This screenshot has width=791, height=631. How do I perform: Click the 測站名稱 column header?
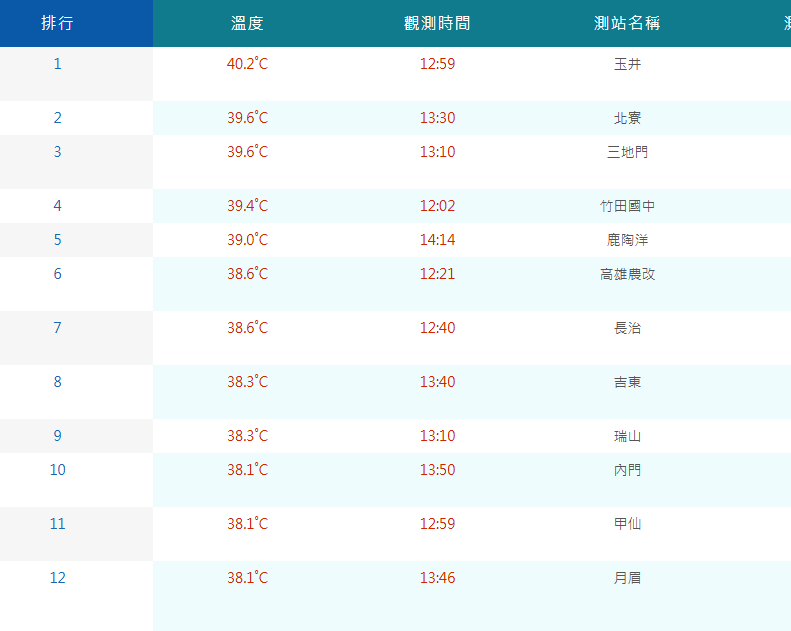[627, 23]
